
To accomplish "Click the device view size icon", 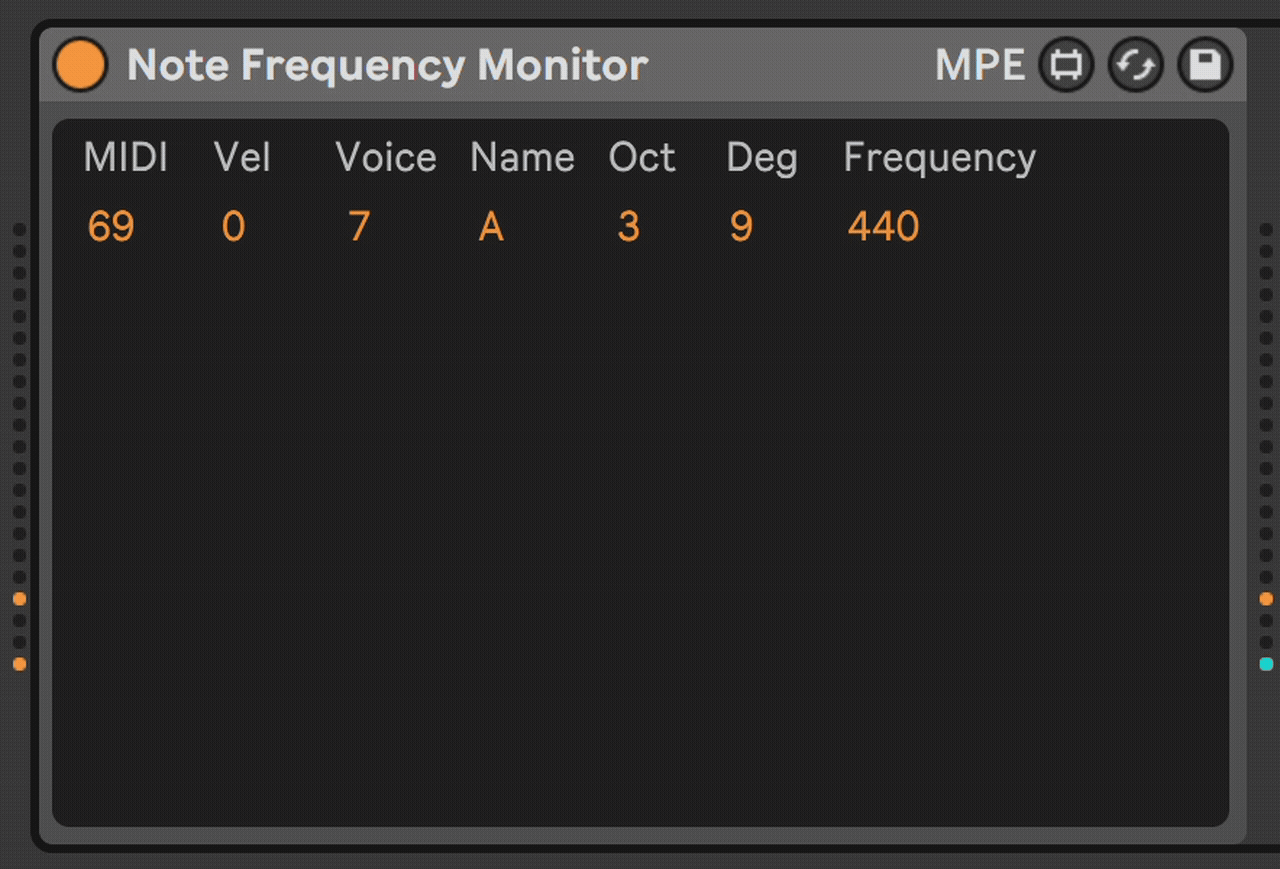I will click(1066, 66).
